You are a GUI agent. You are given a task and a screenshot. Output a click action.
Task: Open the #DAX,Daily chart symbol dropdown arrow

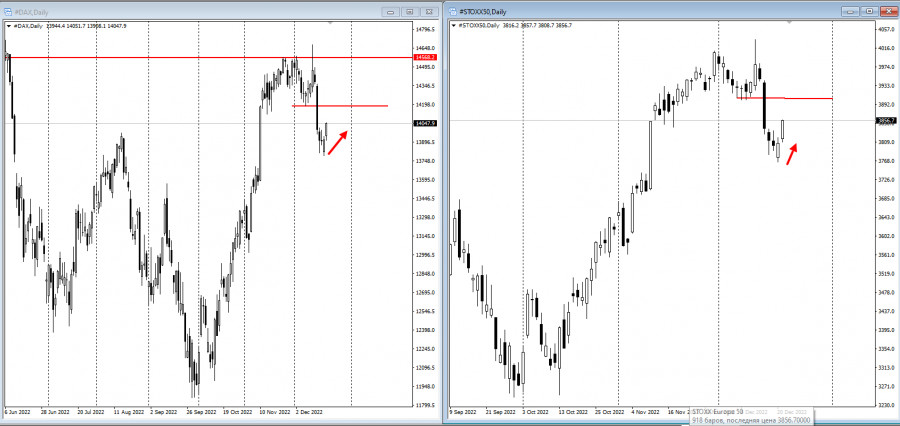[x=7, y=26]
